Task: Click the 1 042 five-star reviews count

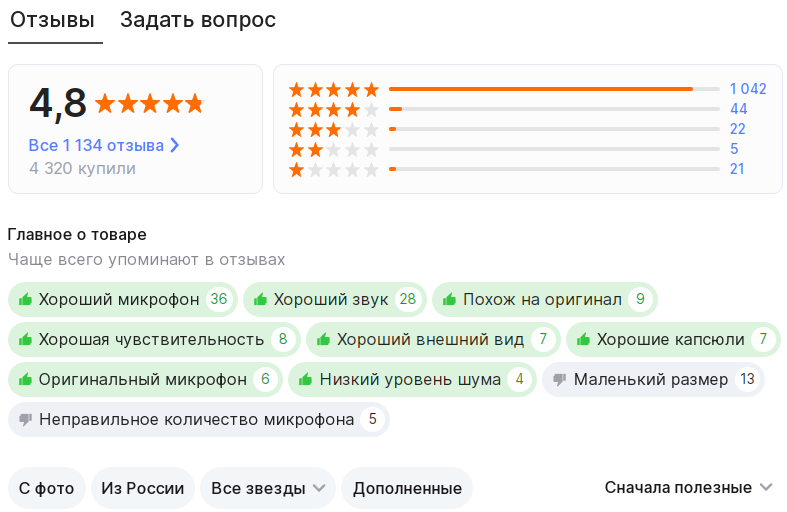Action: [747, 89]
